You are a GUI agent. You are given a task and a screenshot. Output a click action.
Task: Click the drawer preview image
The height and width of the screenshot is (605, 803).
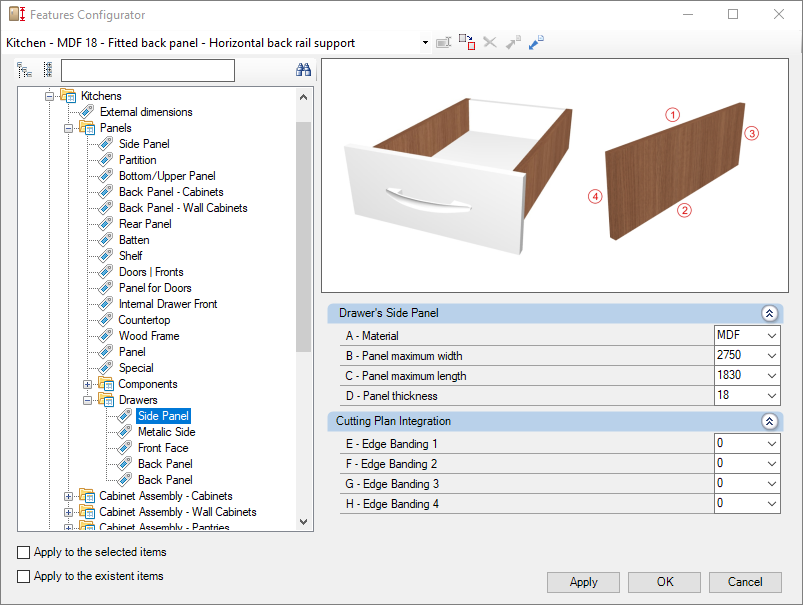pos(555,176)
